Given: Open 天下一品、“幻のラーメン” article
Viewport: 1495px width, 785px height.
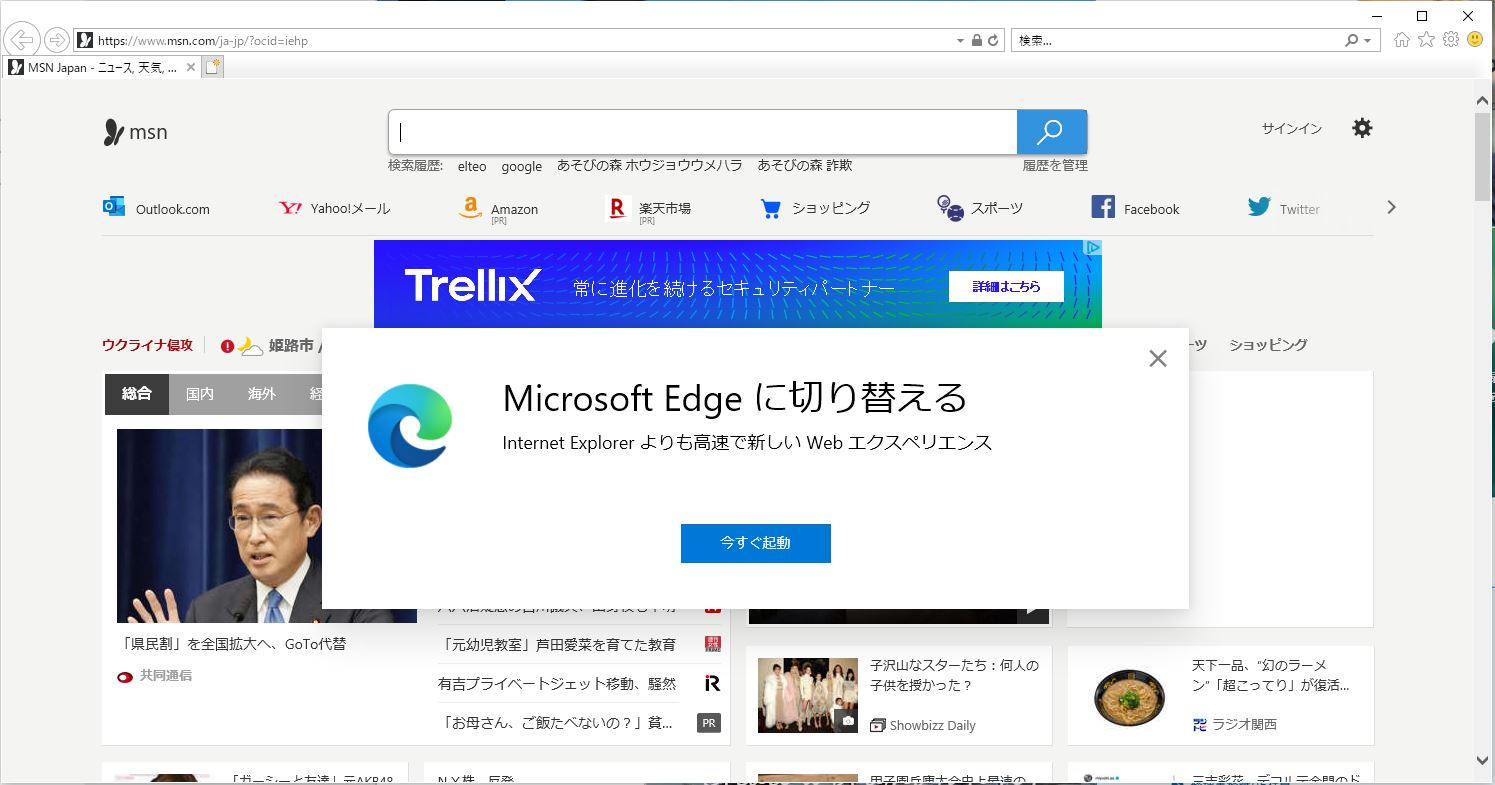Looking at the screenshot, I should [1270, 675].
